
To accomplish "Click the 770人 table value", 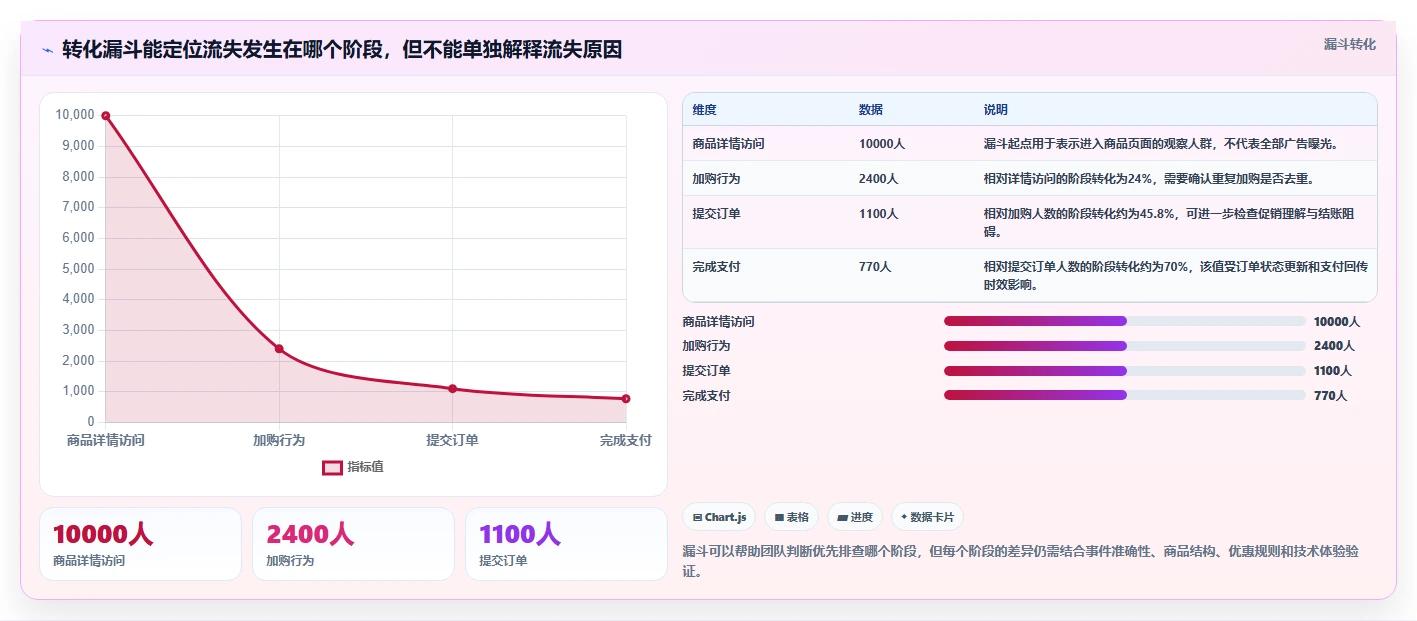I will tap(874, 267).
